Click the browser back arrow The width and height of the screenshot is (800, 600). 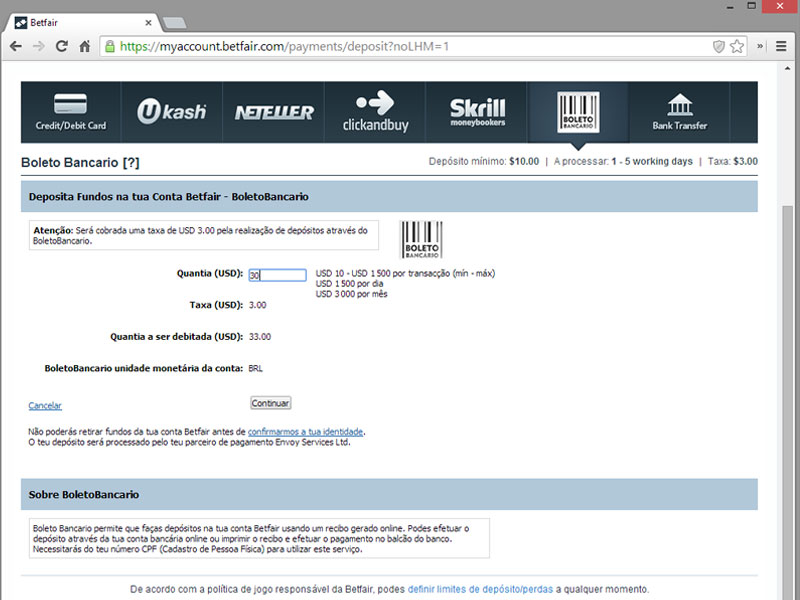(x=16, y=46)
